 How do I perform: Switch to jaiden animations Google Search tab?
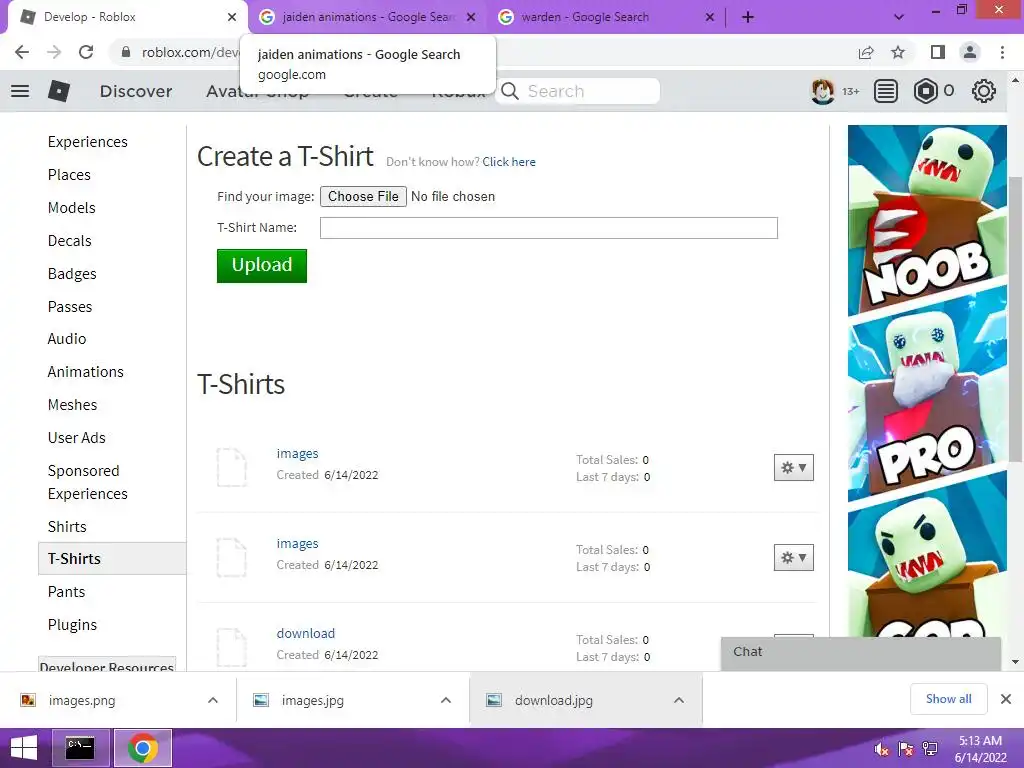tap(367, 17)
